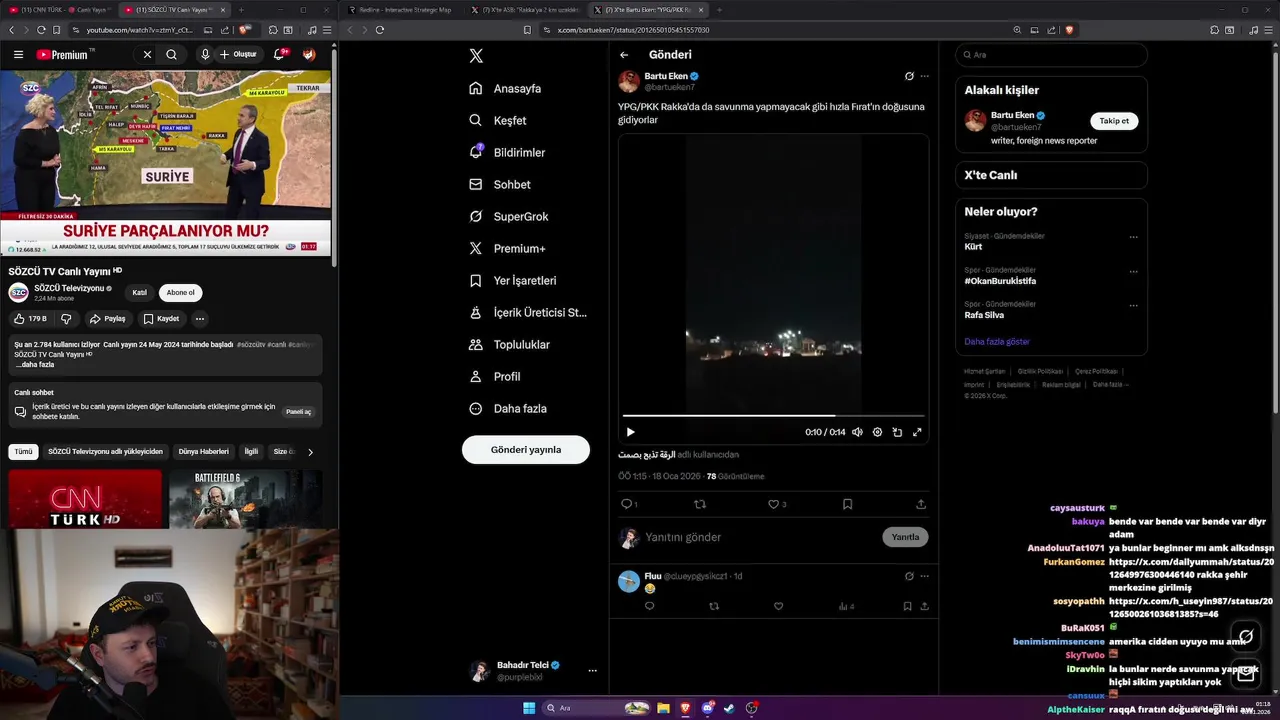Viewport: 1280px width, 720px height.
Task: Open Topluluklar communities on X
Action: click(x=509, y=344)
